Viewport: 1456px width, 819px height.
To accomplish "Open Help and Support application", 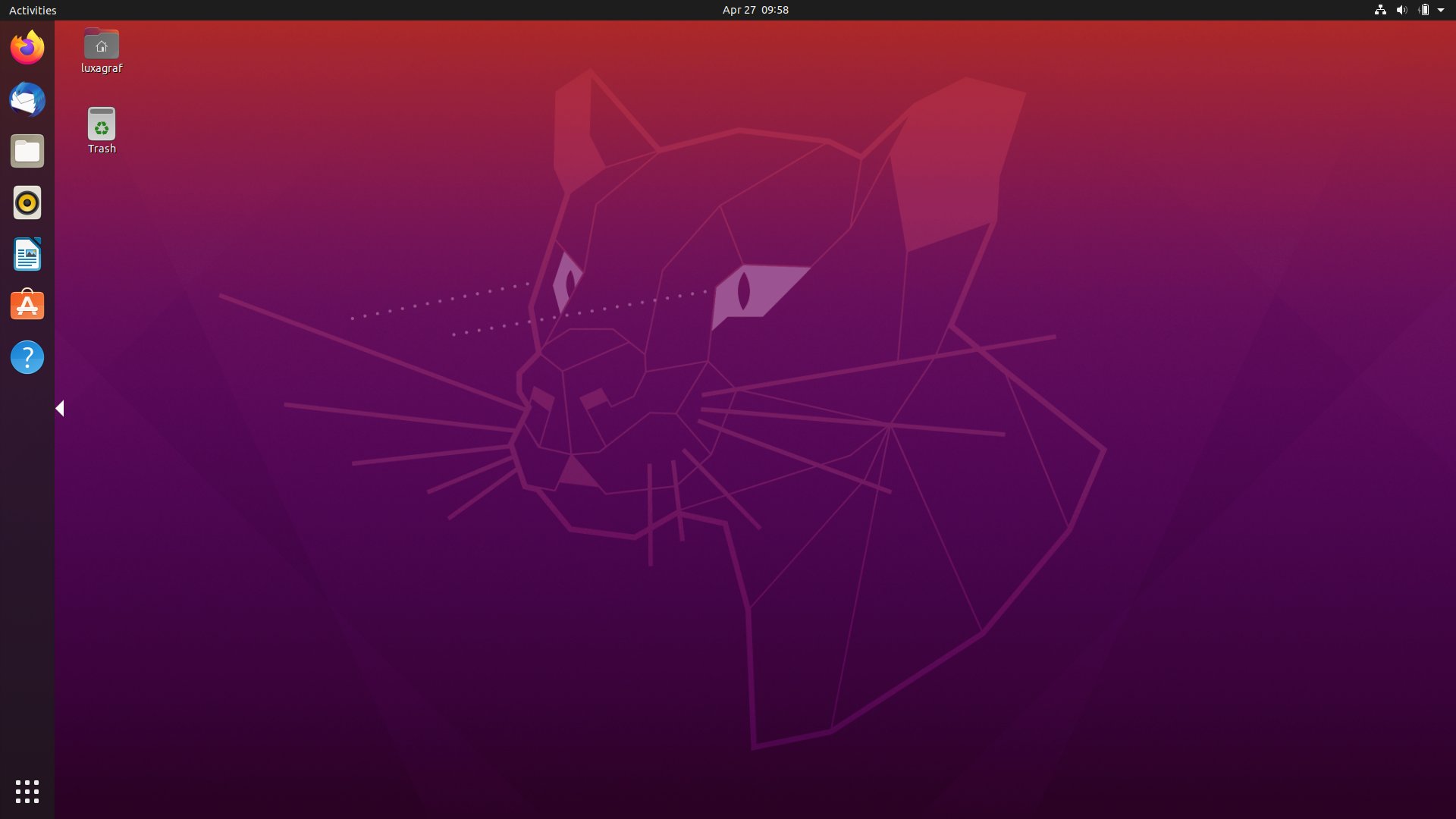I will pos(27,356).
